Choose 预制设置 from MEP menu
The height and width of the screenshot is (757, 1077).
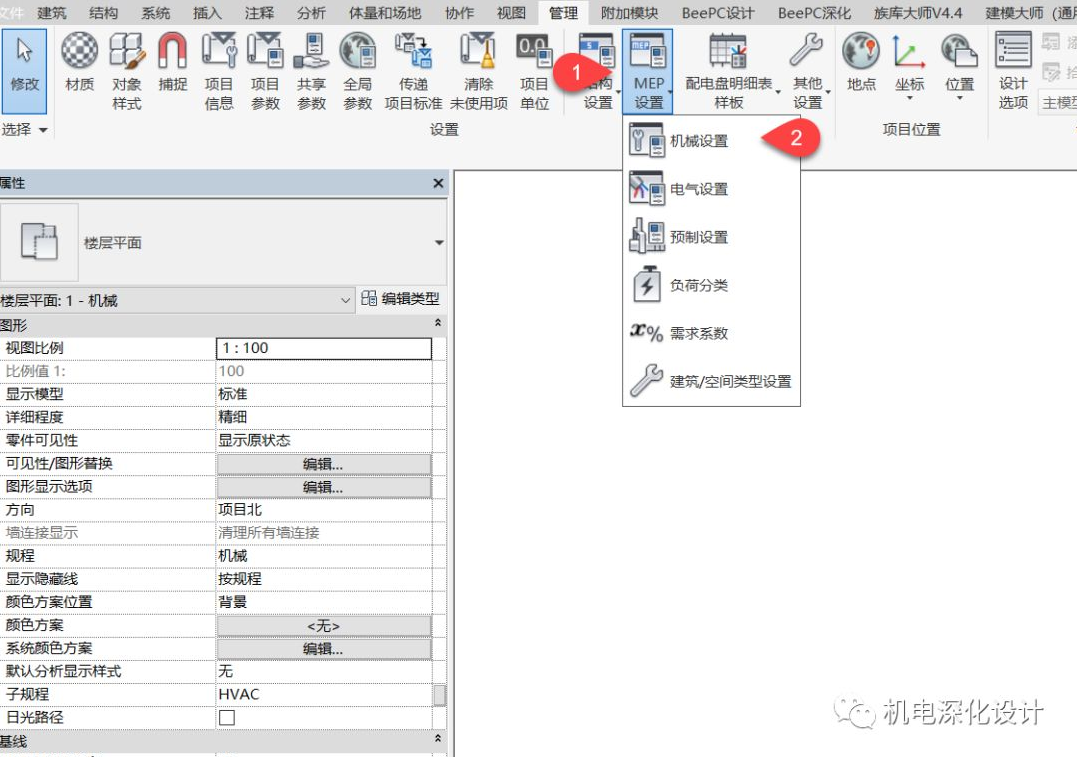(712, 237)
